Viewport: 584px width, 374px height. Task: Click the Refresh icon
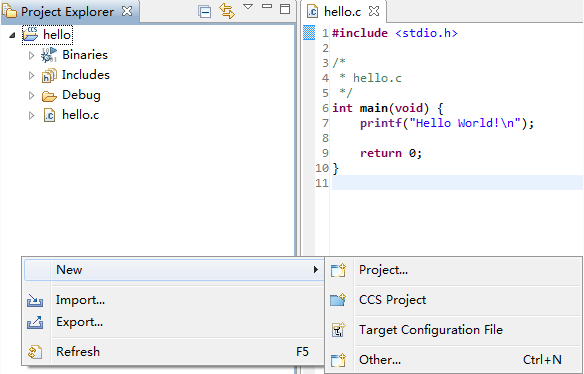point(35,352)
